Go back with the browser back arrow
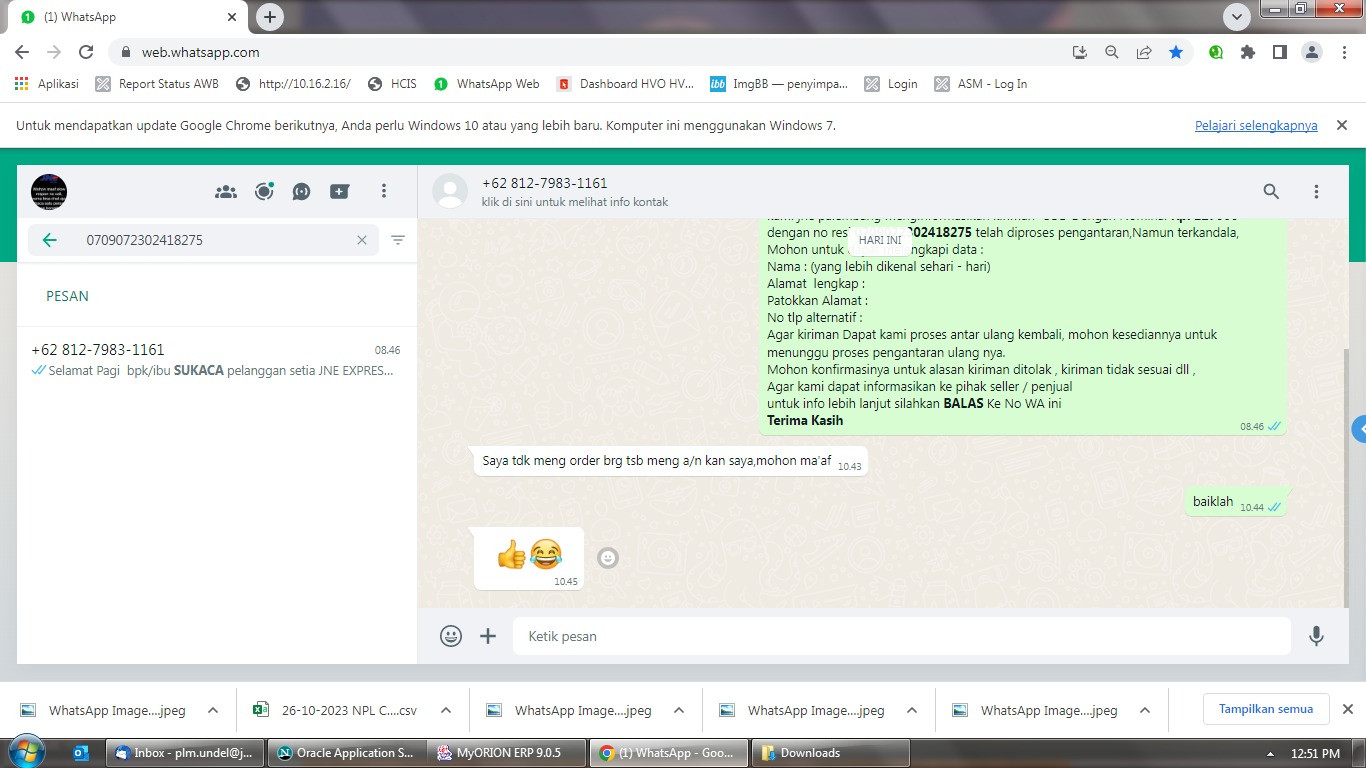This screenshot has height=768, width=1366. (x=22, y=52)
